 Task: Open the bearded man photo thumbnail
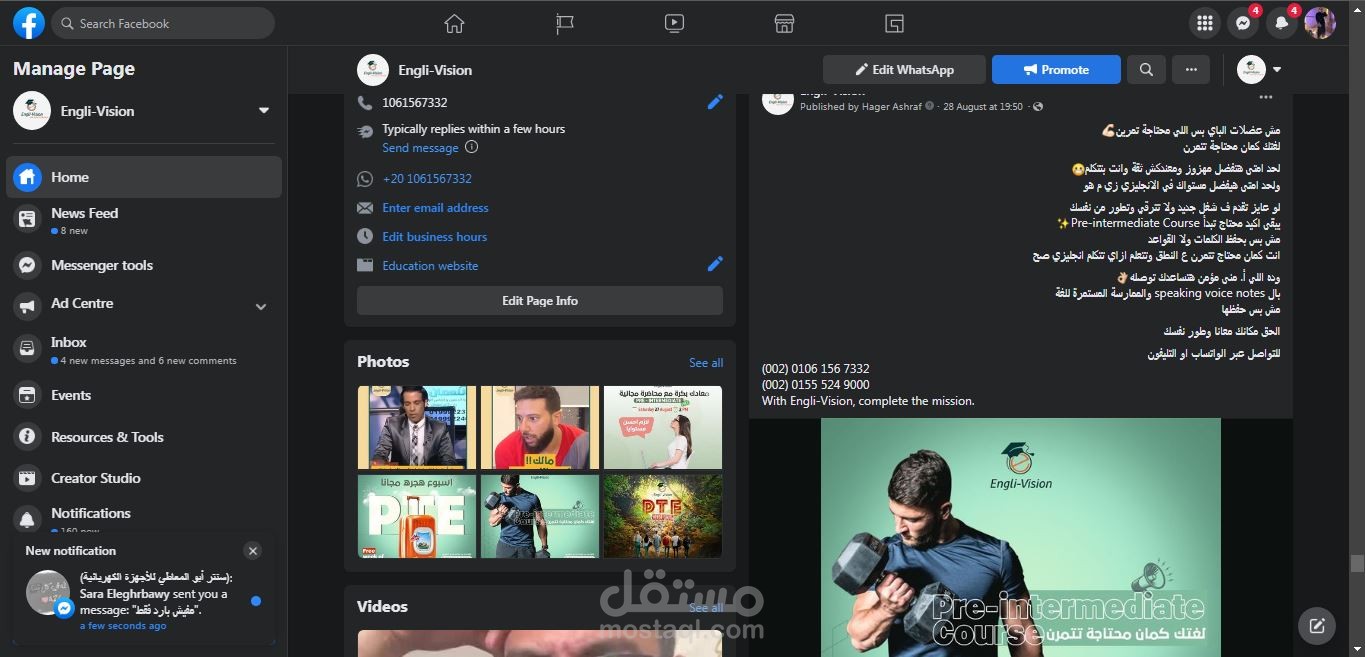540,428
